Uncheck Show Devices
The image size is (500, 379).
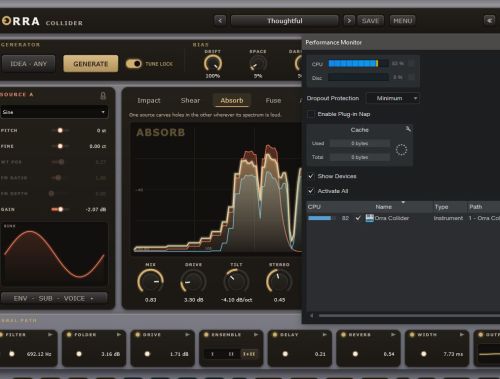click(x=311, y=176)
